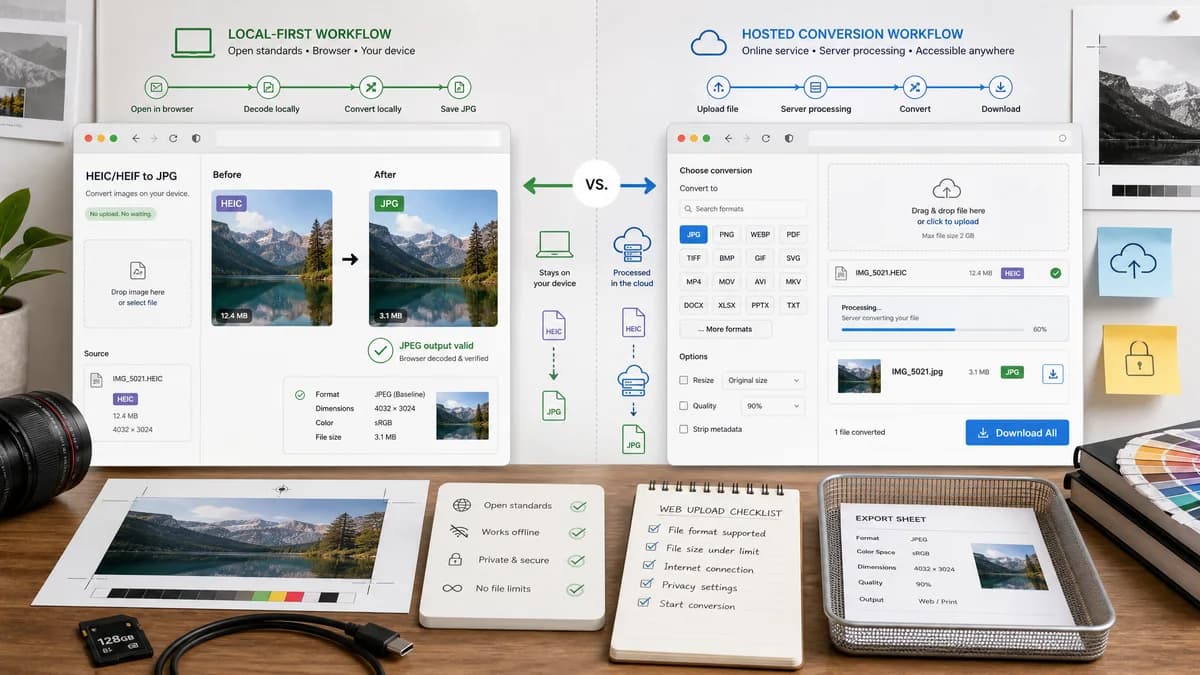Select the Open in browser workflow step icon
The image size is (1200, 675).
click(x=156, y=86)
